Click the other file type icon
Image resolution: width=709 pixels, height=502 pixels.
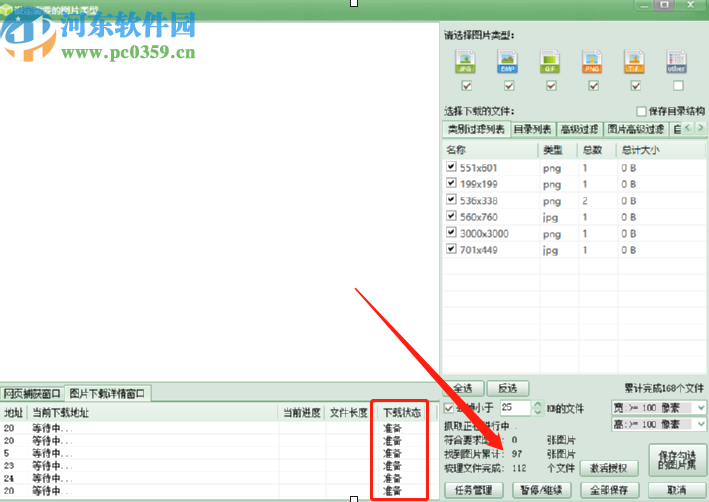point(676,62)
